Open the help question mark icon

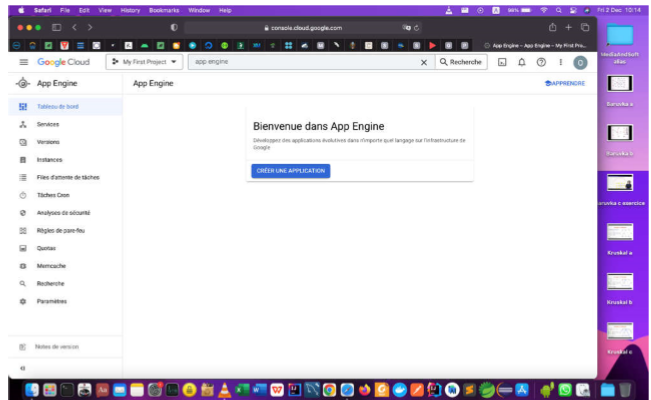541,62
